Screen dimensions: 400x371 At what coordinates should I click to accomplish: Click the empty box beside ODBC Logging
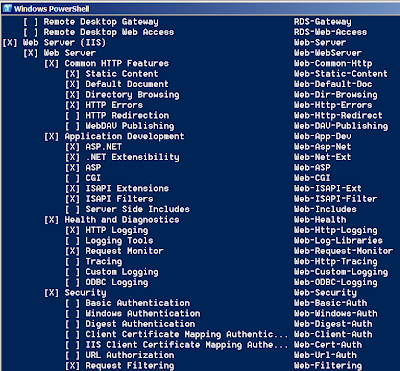coord(72,282)
